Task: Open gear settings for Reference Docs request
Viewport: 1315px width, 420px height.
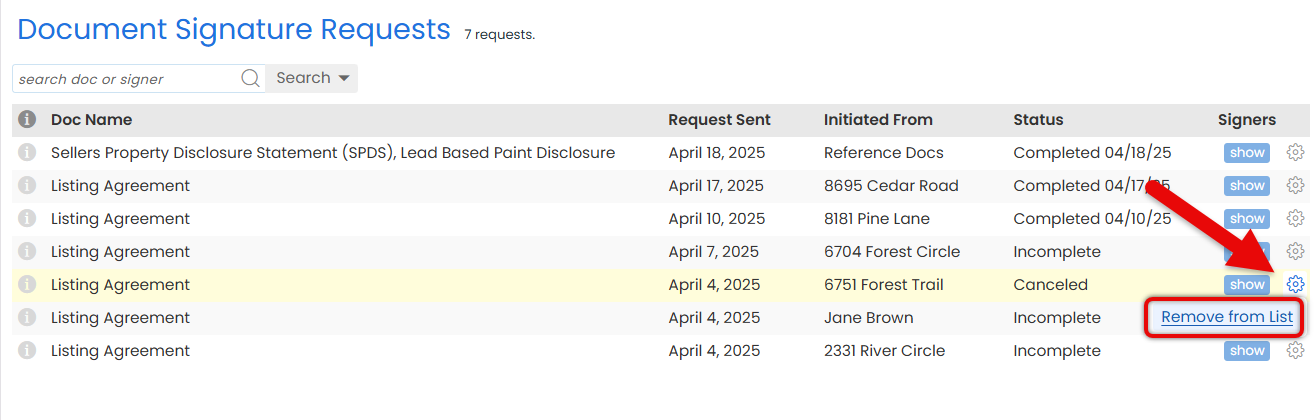Action: tap(1295, 153)
